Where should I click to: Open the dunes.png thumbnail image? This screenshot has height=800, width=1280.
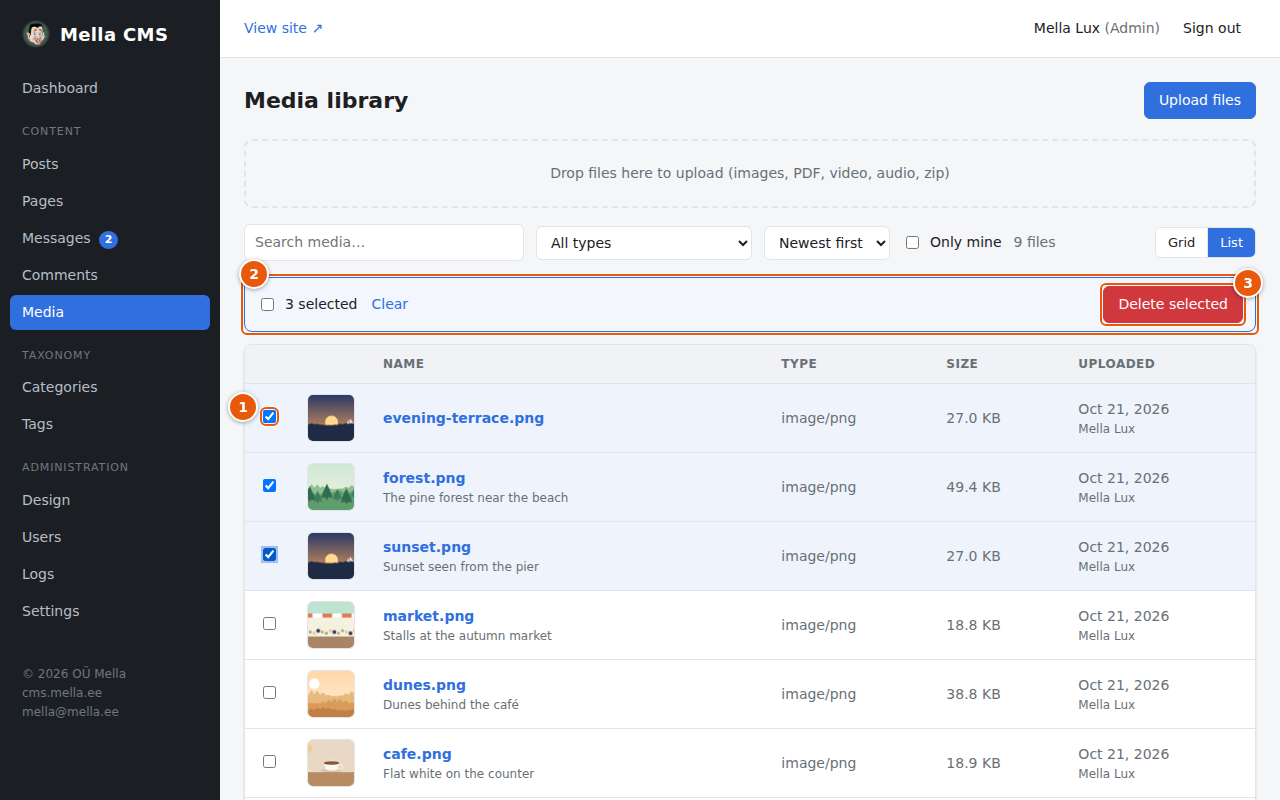331,694
